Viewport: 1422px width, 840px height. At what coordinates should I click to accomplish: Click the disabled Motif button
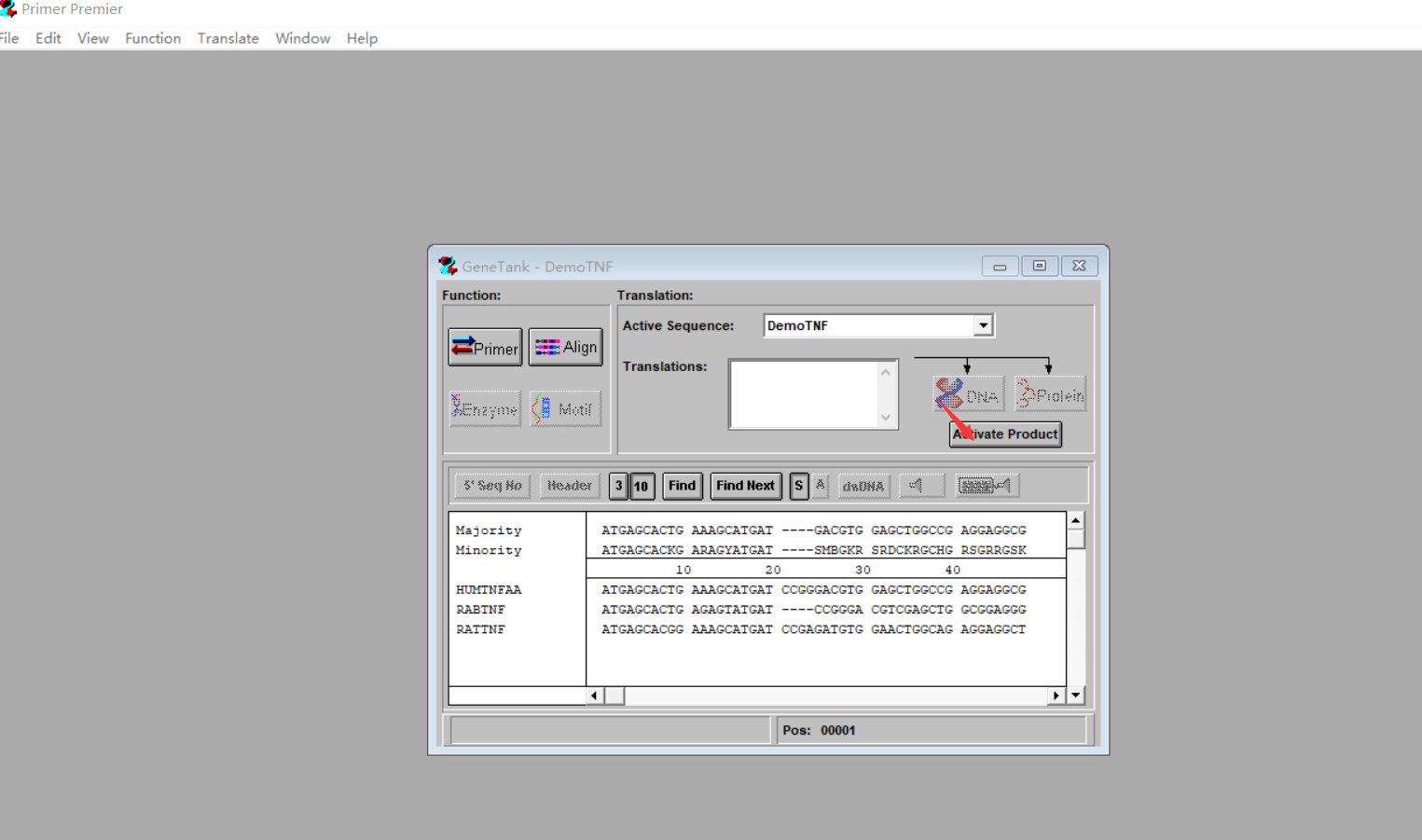click(565, 408)
